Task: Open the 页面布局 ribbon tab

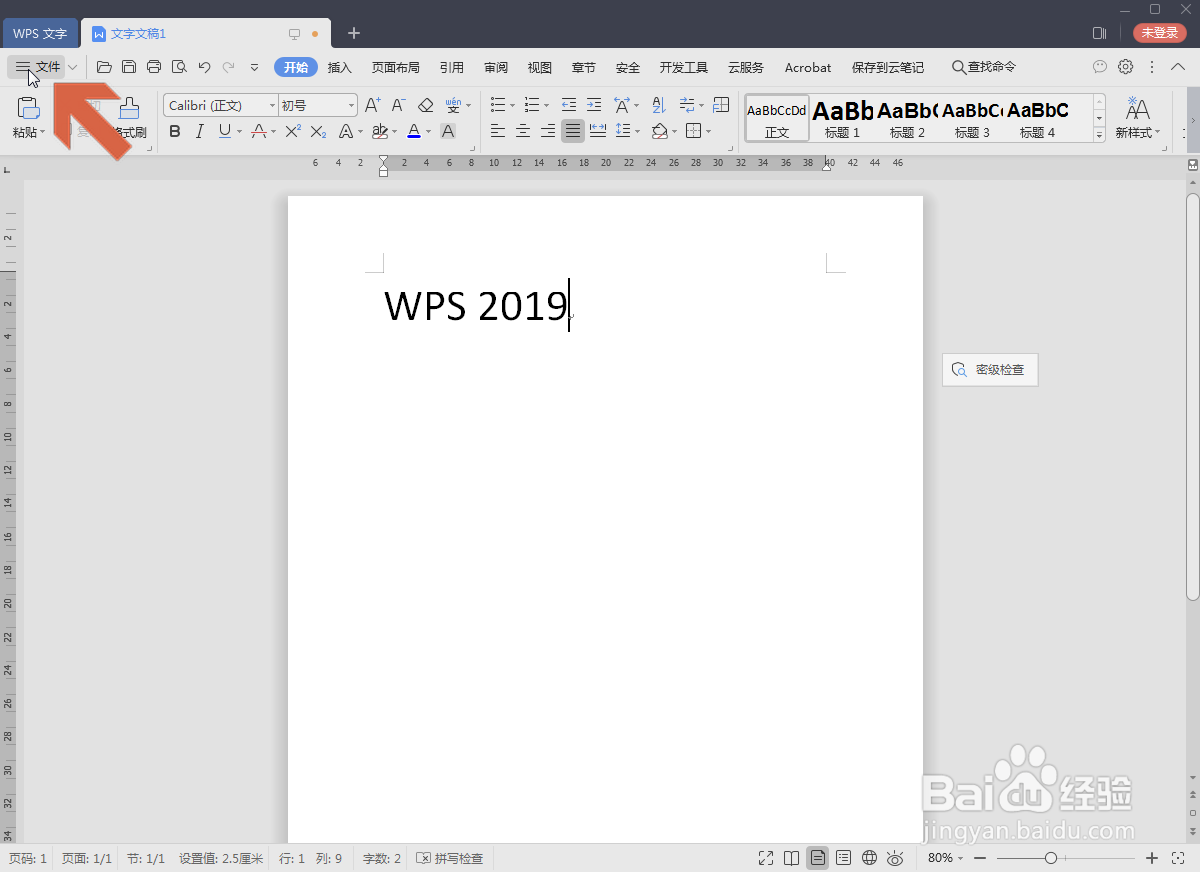Action: [395, 67]
